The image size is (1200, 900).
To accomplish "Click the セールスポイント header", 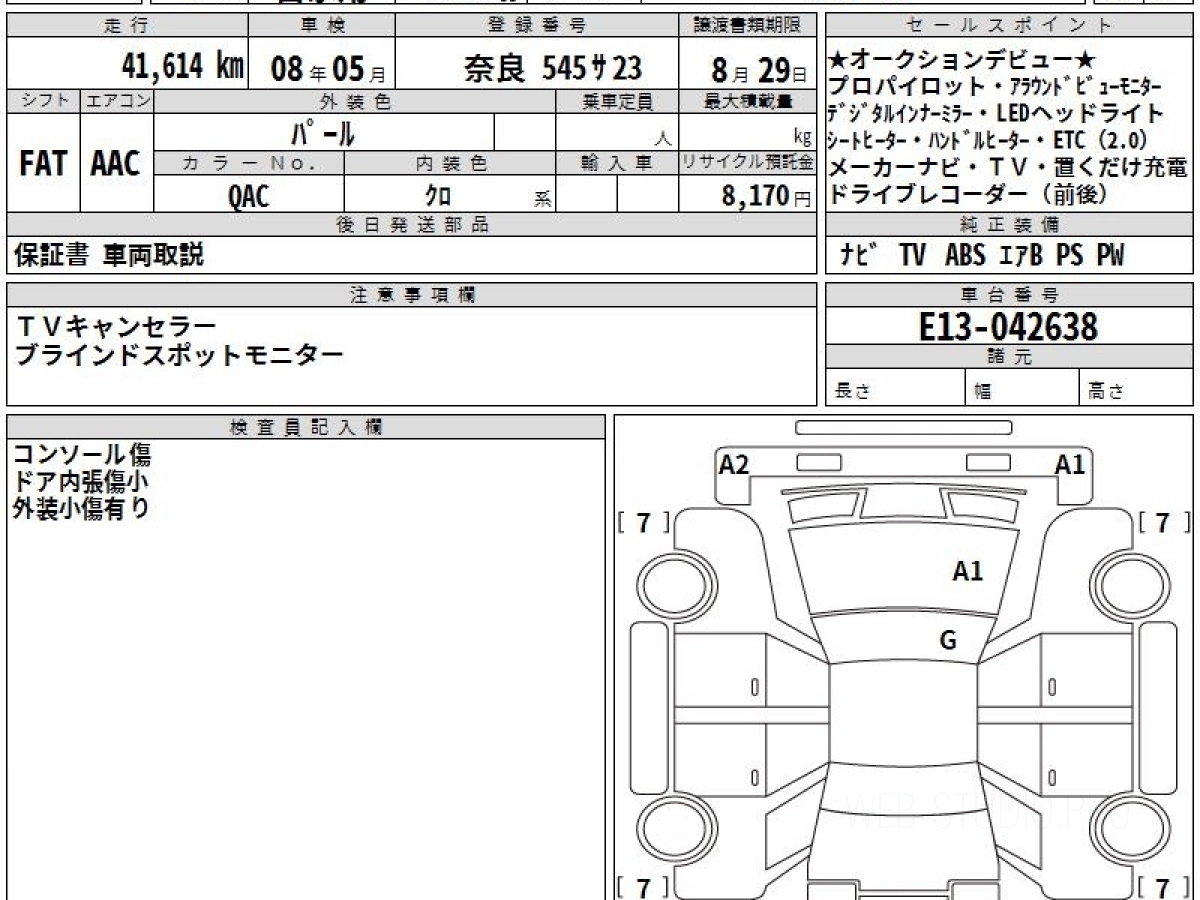I will click(1010, 26).
